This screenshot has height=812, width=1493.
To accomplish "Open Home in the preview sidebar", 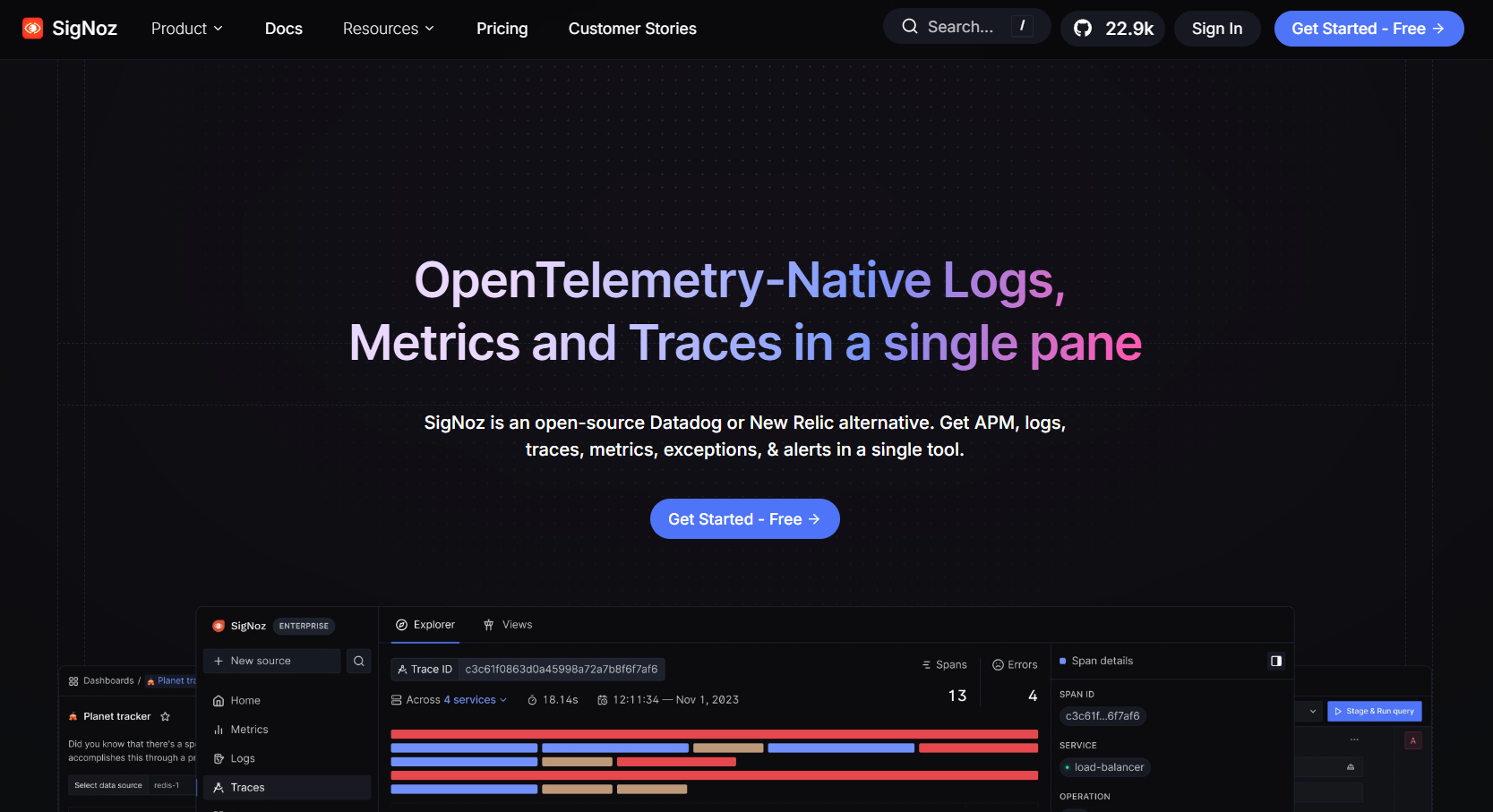I will tap(287, 701).
